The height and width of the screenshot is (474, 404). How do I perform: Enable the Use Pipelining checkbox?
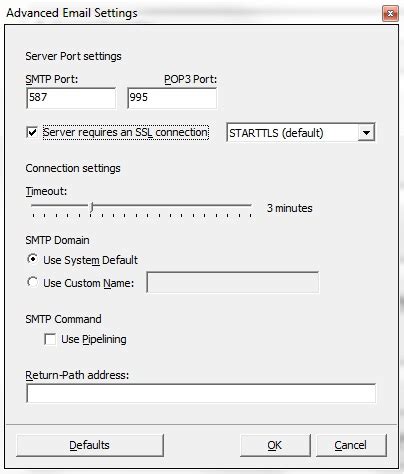[50, 339]
